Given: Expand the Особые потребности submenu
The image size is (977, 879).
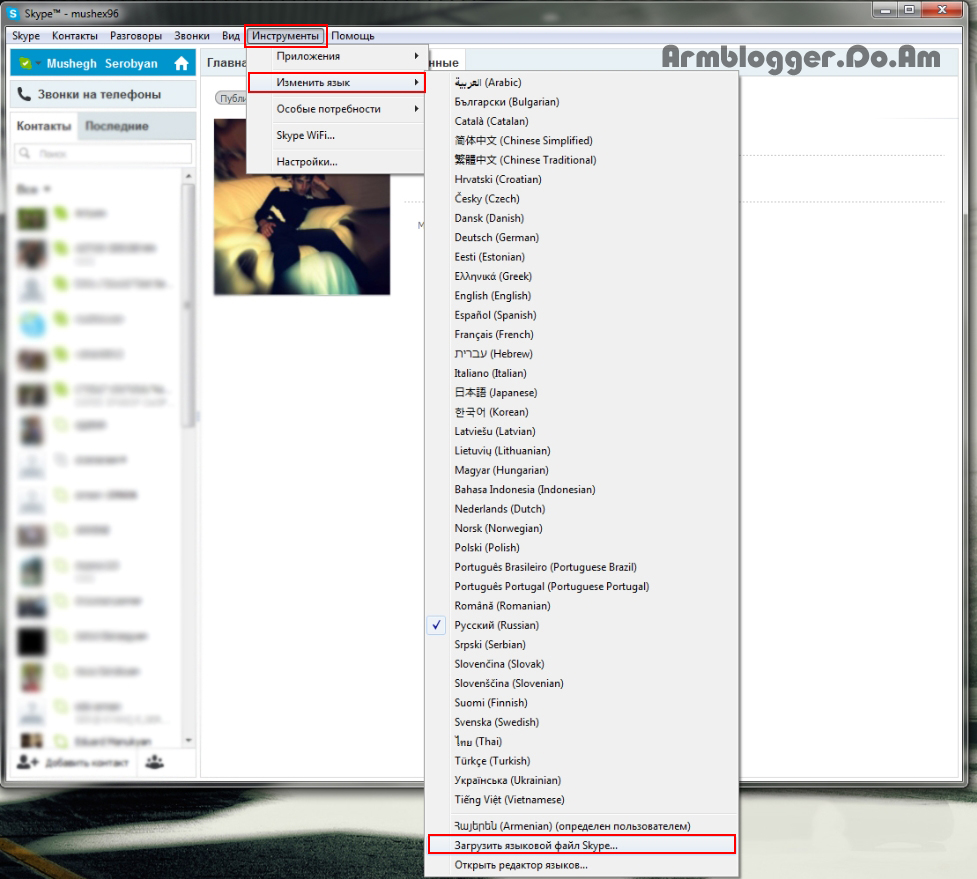Looking at the screenshot, I should pos(336,109).
